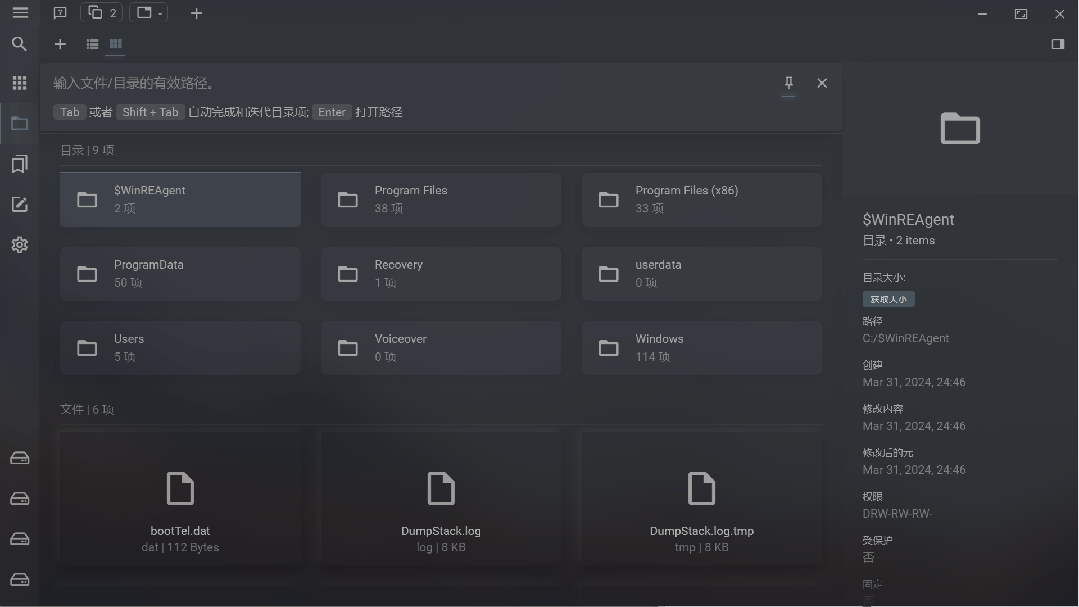1079x607 pixels.
Task: Switch to grid view layout
Action: pyautogui.click(x=116, y=43)
